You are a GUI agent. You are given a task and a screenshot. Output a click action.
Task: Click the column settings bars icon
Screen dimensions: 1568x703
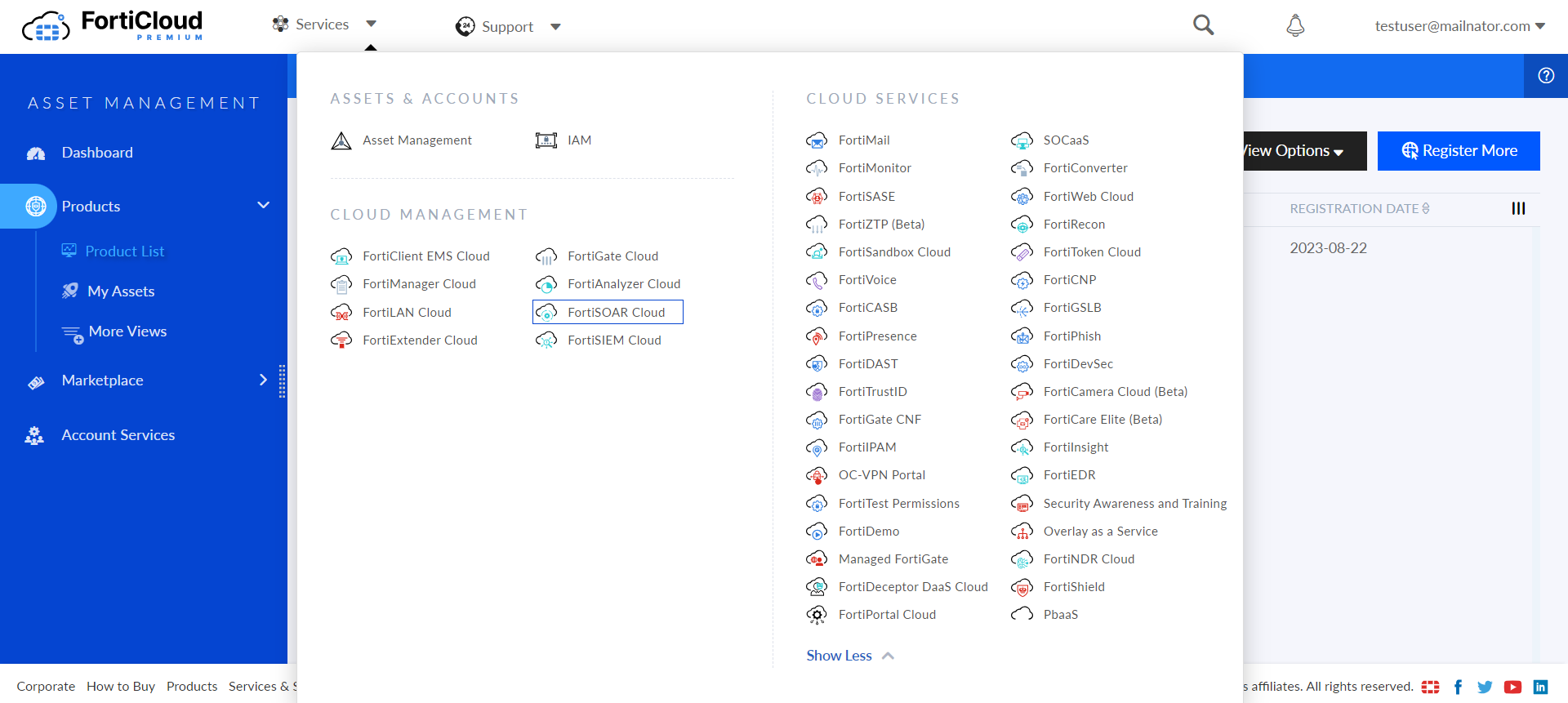pyautogui.click(x=1518, y=208)
